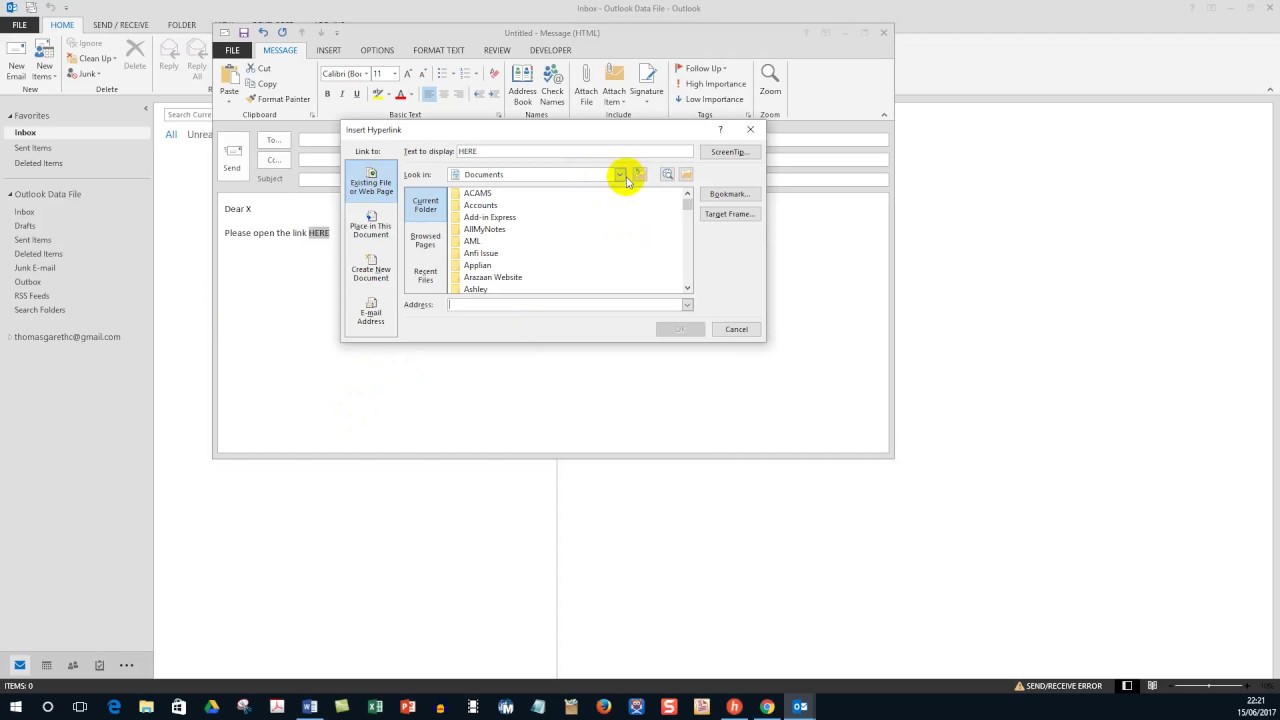
Task: Click Undo in message quick access toolbar
Action: click(263, 33)
